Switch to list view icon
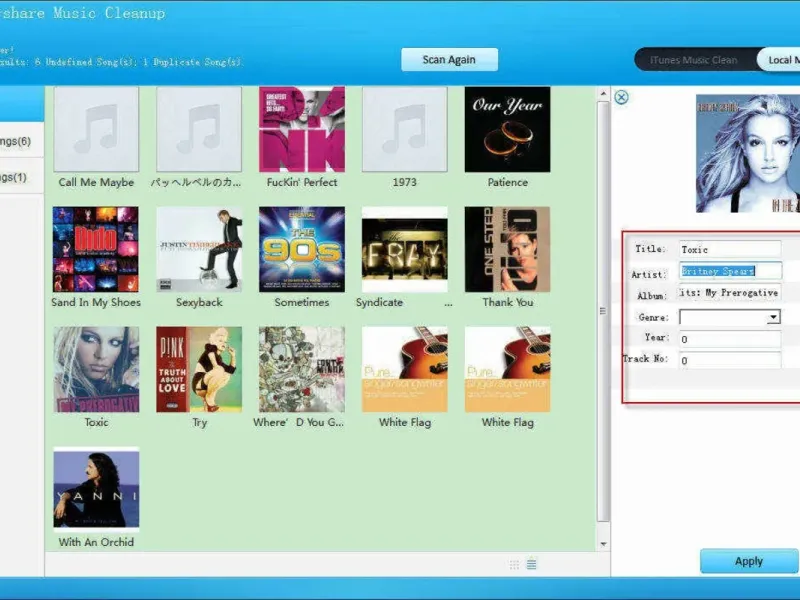 pyautogui.click(x=532, y=563)
